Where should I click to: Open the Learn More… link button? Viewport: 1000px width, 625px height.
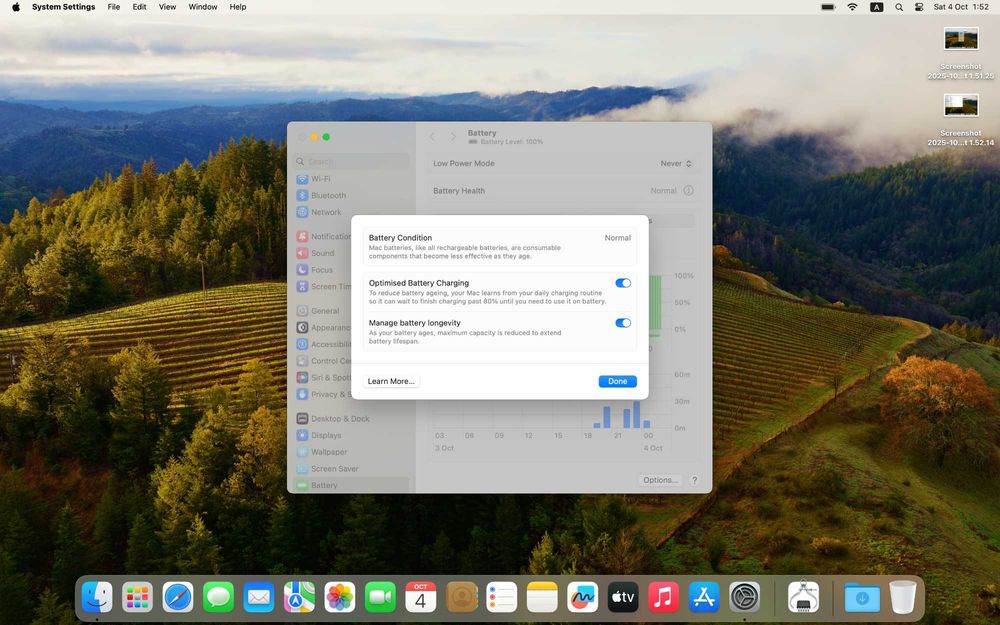(391, 381)
